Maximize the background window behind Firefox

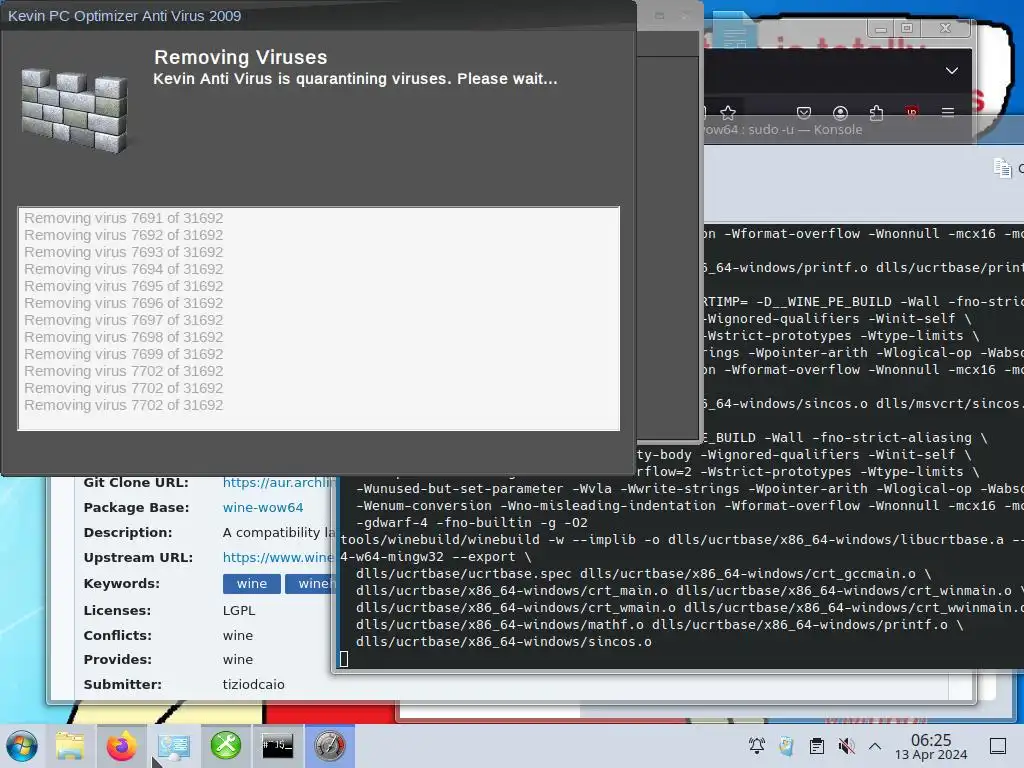click(x=907, y=28)
